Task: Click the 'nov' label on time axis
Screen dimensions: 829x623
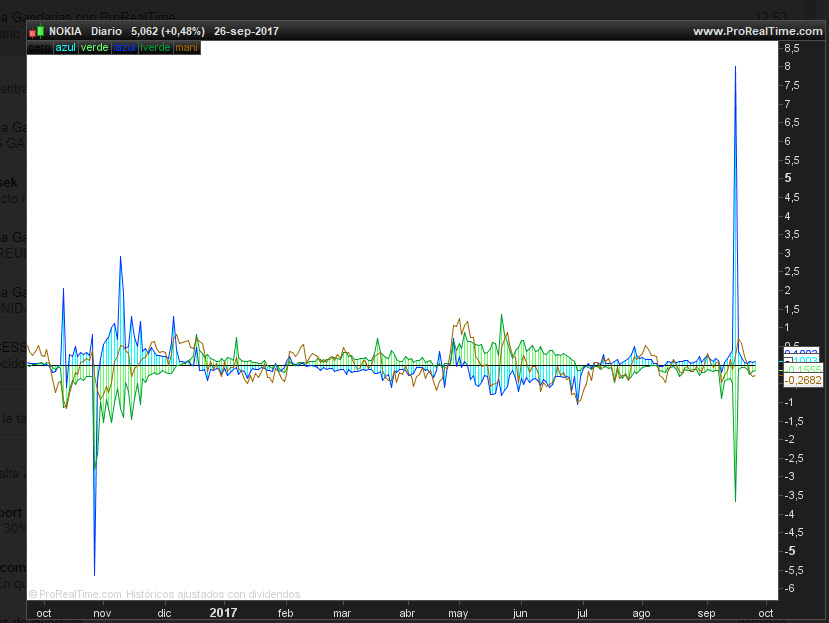Action: click(x=102, y=613)
